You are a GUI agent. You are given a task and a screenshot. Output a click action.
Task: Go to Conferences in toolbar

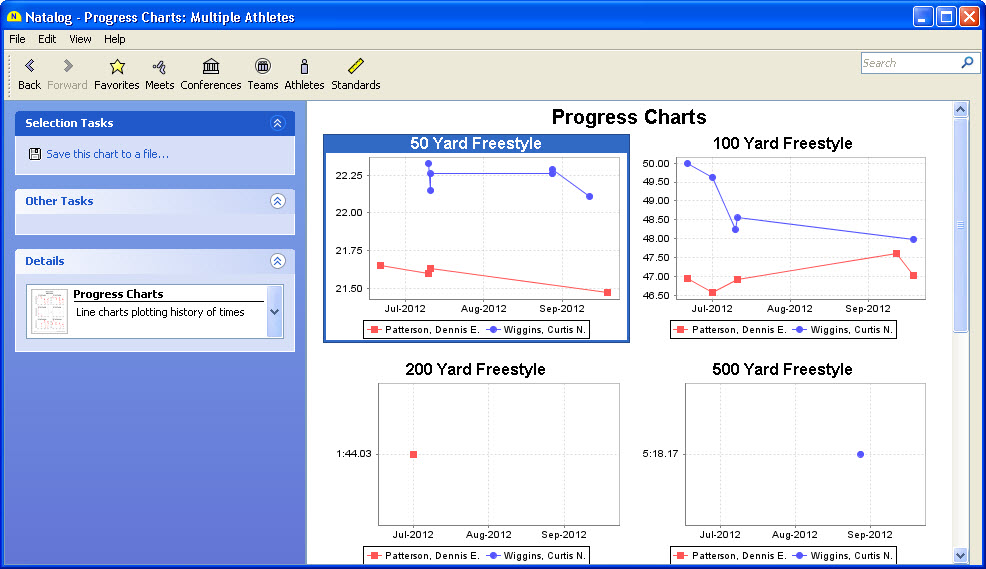(x=210, y=67)
